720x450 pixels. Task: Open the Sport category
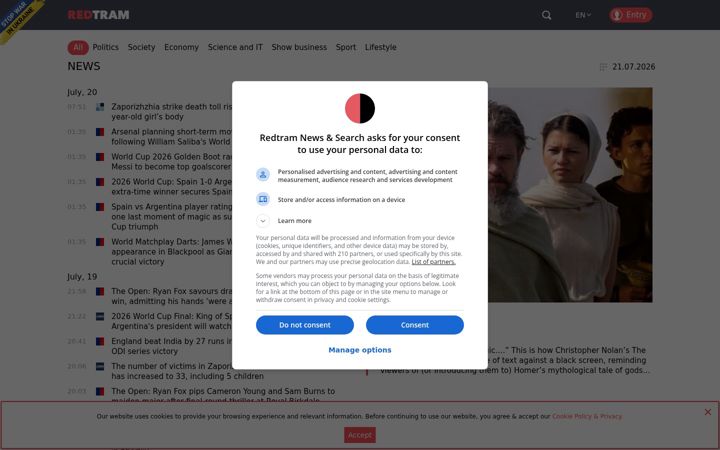[346, 47]
